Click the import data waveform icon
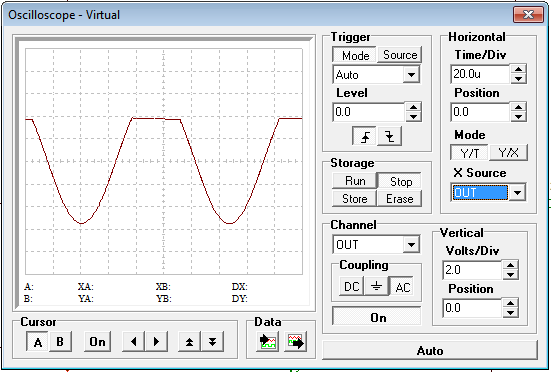Screen dimensions: 551x372 tap(268, 341)
